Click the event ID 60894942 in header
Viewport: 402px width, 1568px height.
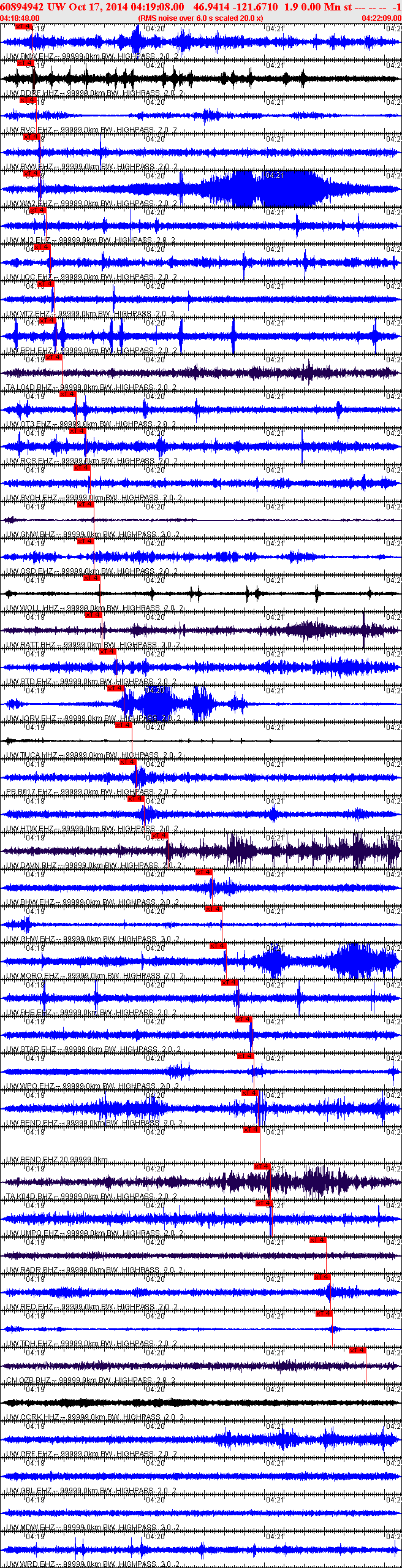[21, 7]
